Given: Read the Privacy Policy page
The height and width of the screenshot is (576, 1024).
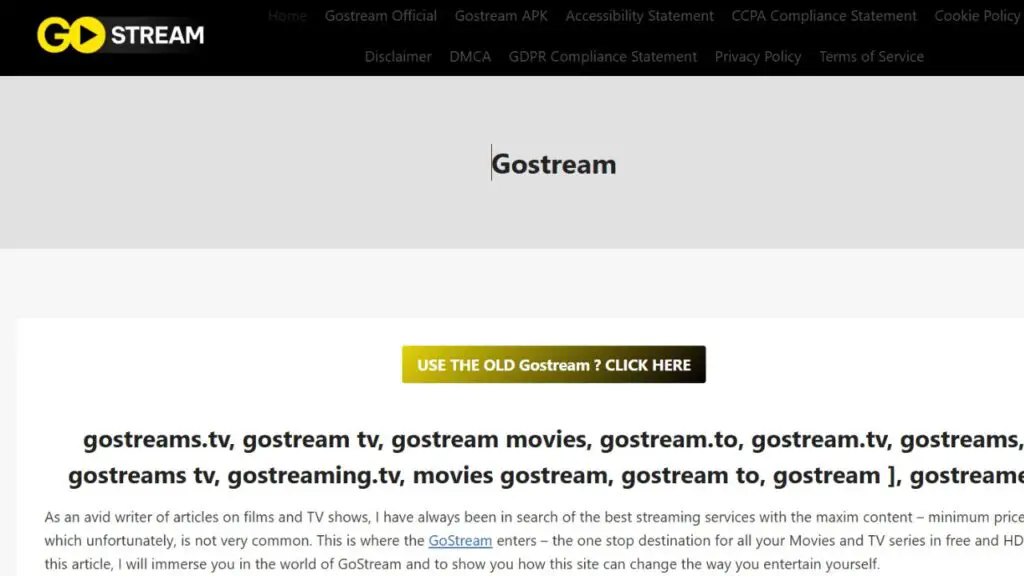Looking at the screenshot, I should click(x=757, y=57).
